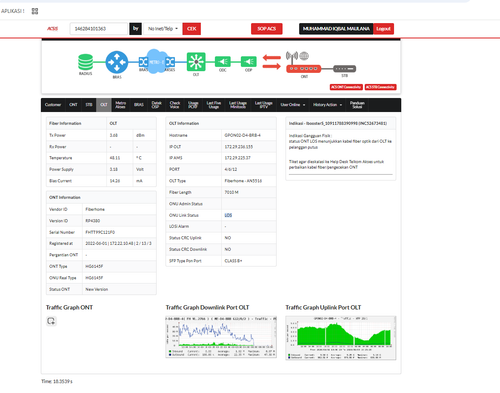The image size is (500, 393).
Task: Click the green OLT switch icon
Action: [x=196, y=62]
